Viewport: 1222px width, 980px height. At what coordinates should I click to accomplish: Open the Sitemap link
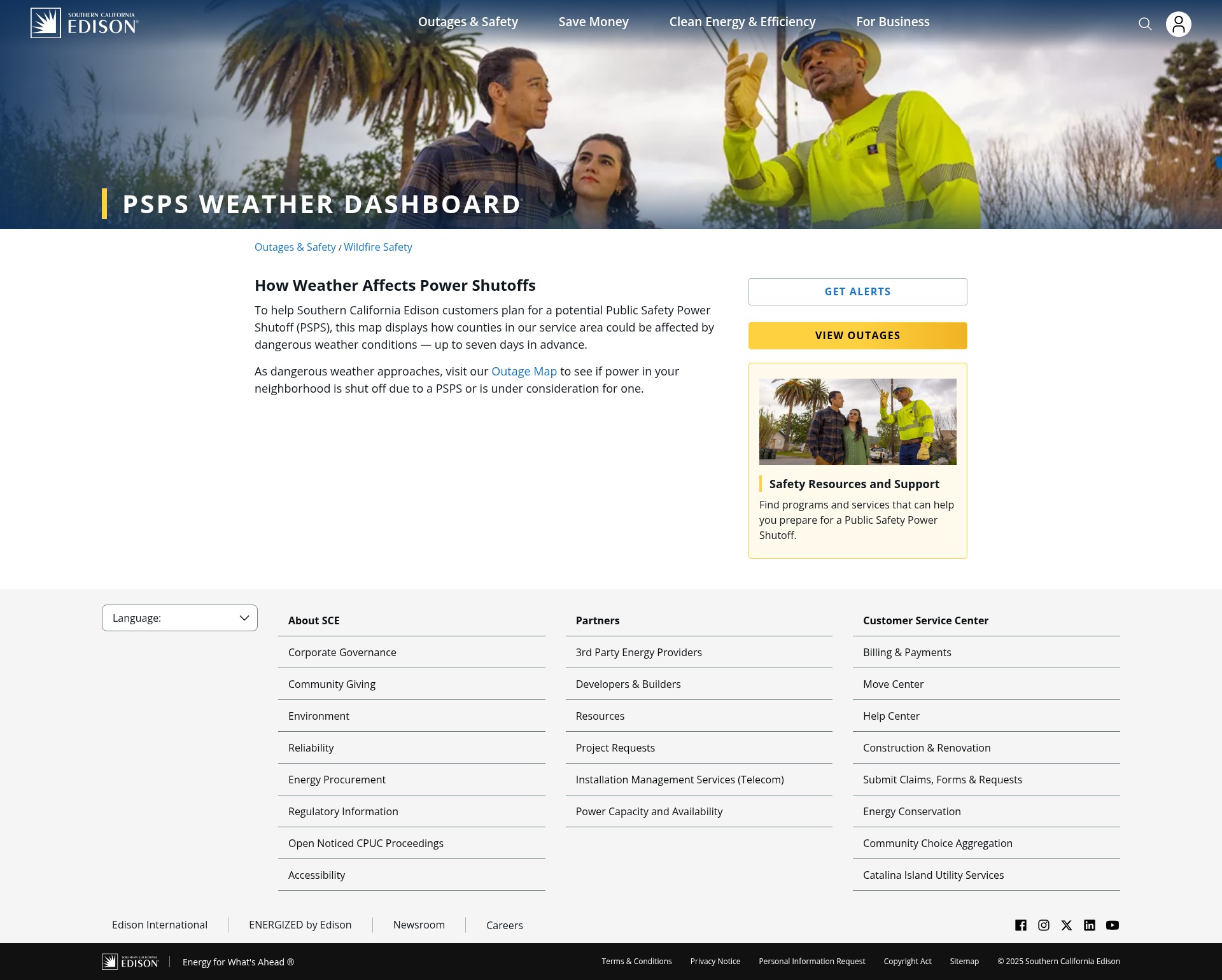(964, 961)
